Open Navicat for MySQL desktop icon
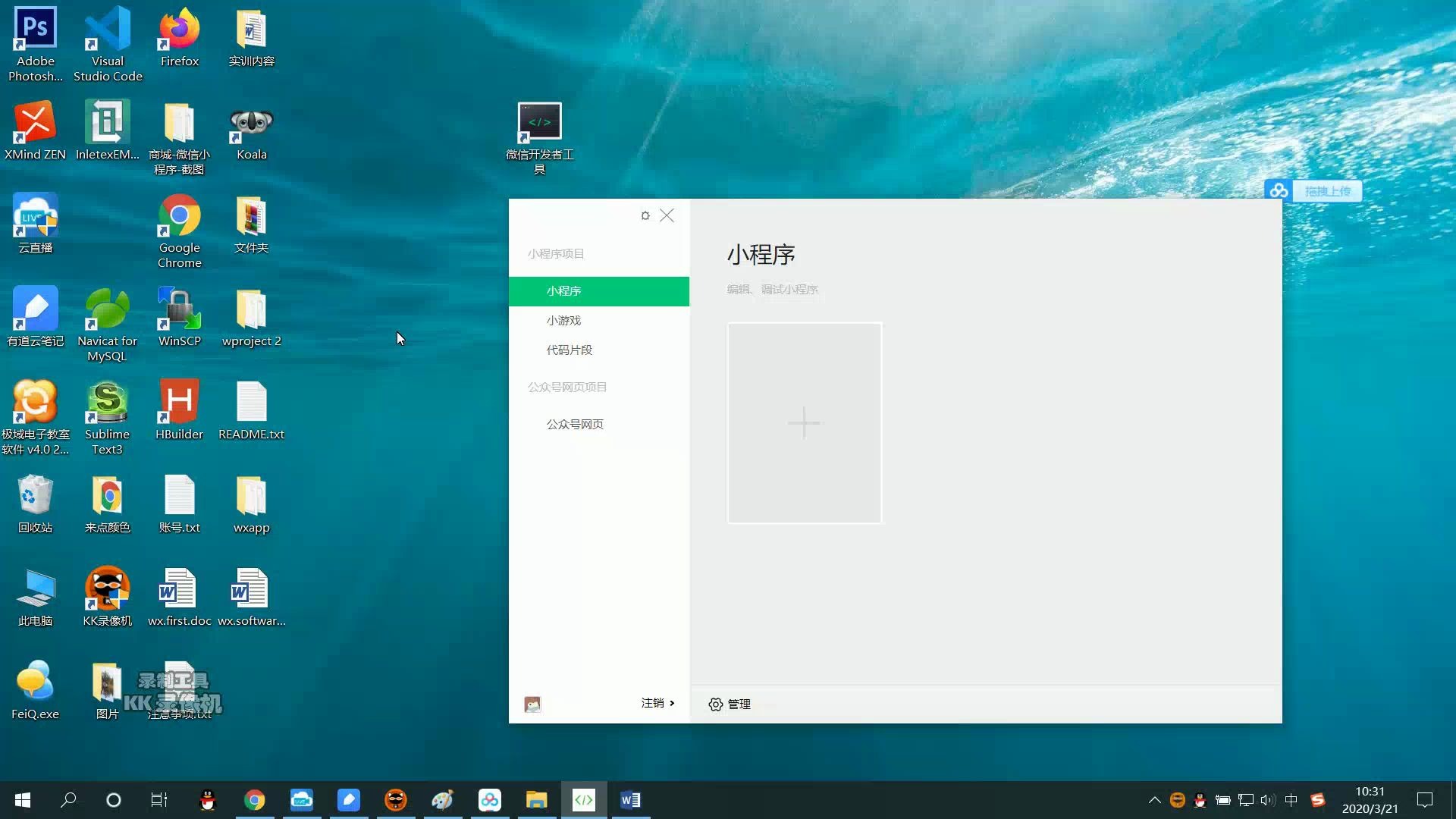1456x819 pixels. [x=107, y=325]
